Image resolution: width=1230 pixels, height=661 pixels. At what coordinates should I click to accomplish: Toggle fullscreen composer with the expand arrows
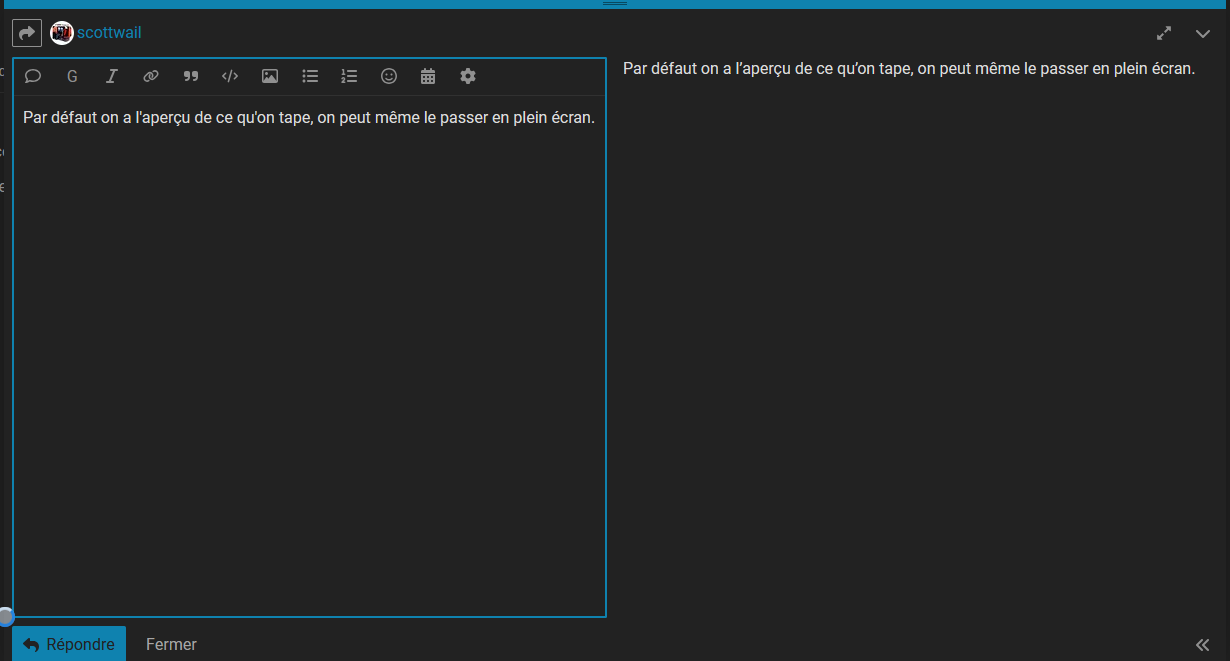[x=1164, y=33]
